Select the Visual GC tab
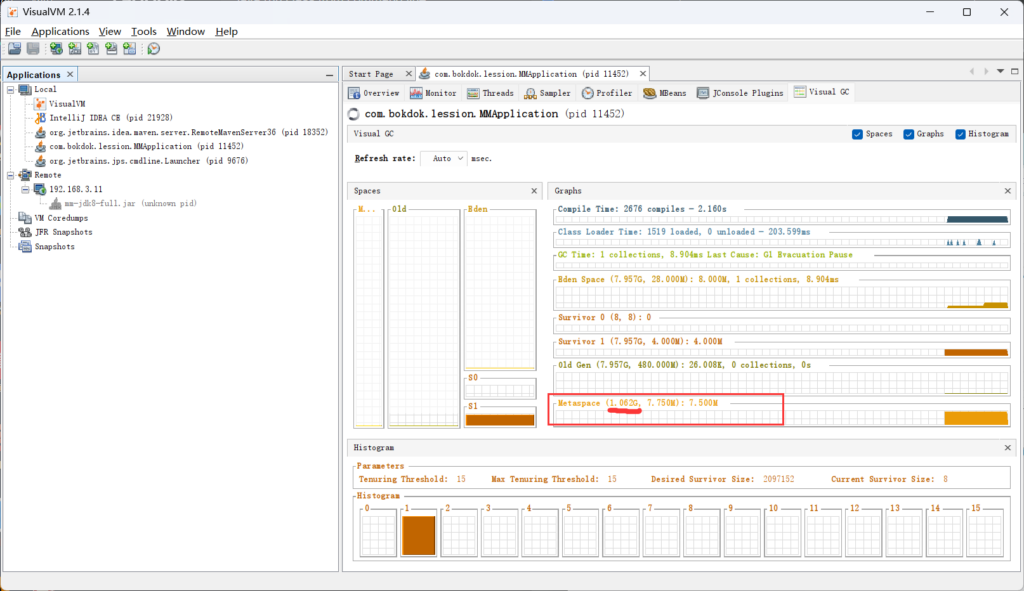1024x591 pixels. pyautogui.click(x=822, y=92)
